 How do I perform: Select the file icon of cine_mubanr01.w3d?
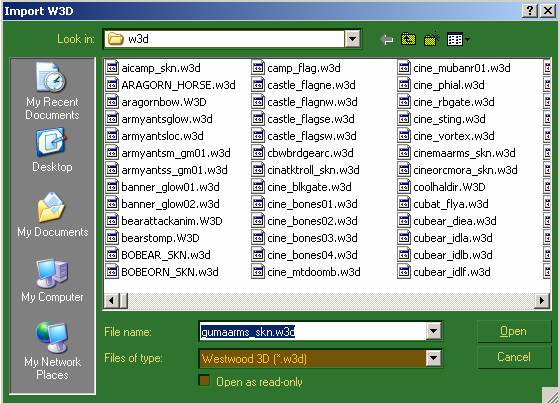(404, 68)
